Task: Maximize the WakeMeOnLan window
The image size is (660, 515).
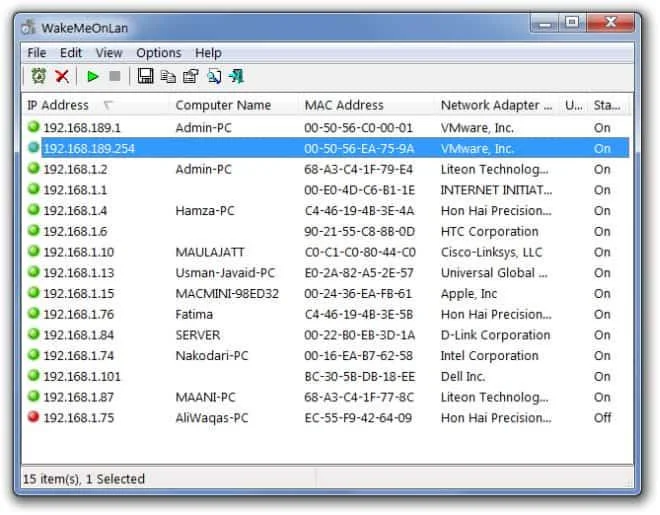Action: click(572, 23)
